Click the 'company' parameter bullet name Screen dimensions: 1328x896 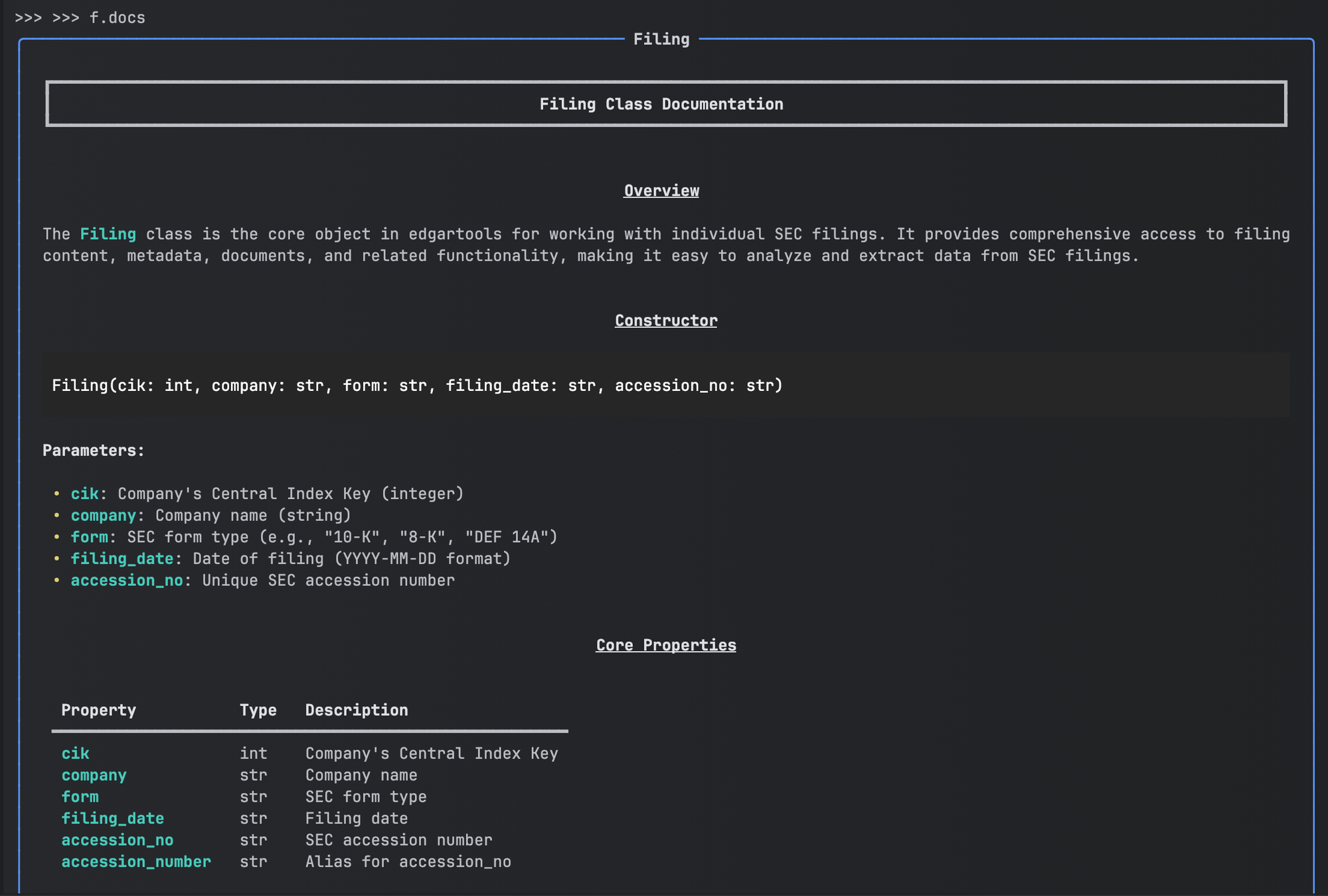coord(104,516)
